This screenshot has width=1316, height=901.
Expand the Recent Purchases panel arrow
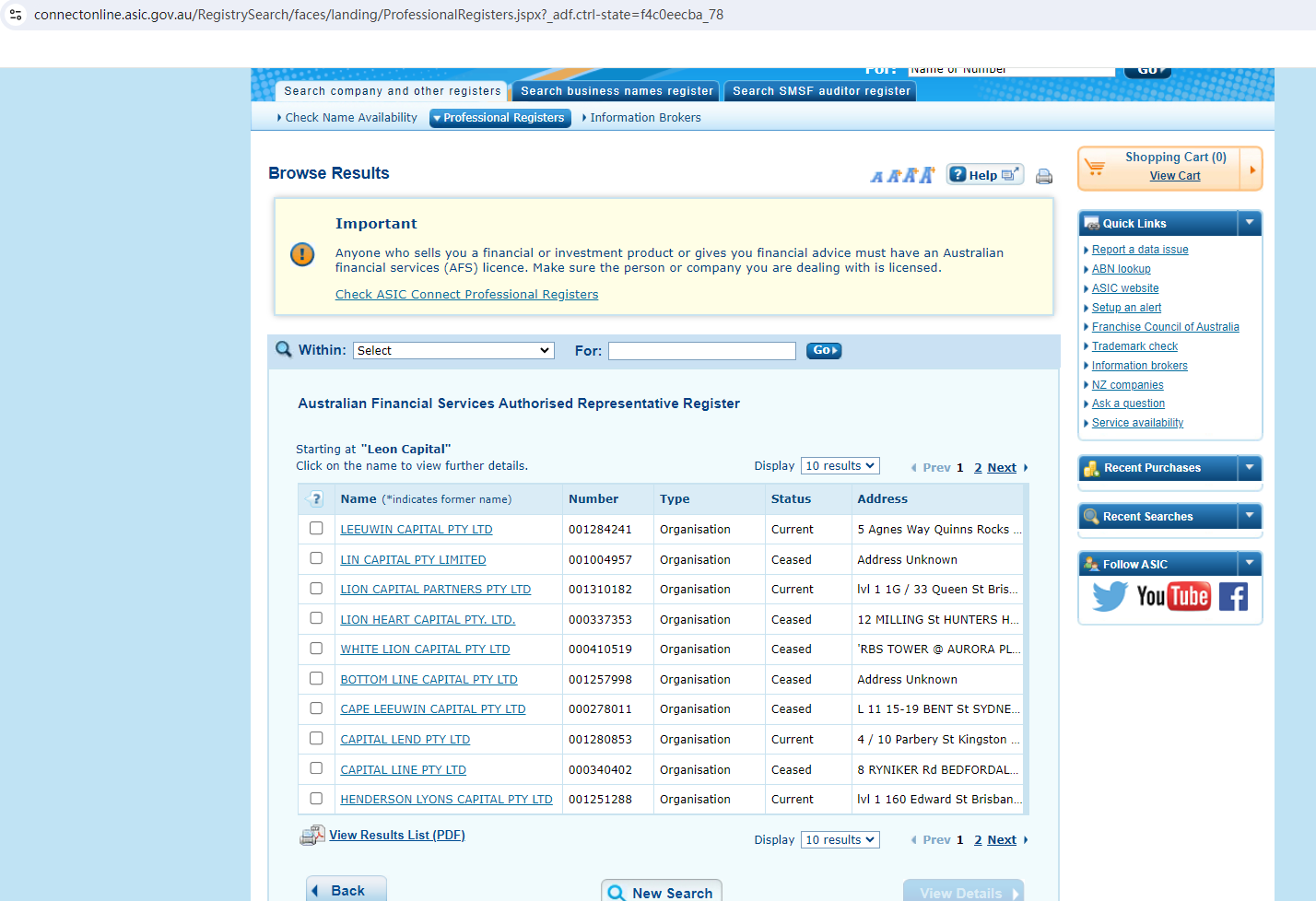click(x=1250, y=468)
